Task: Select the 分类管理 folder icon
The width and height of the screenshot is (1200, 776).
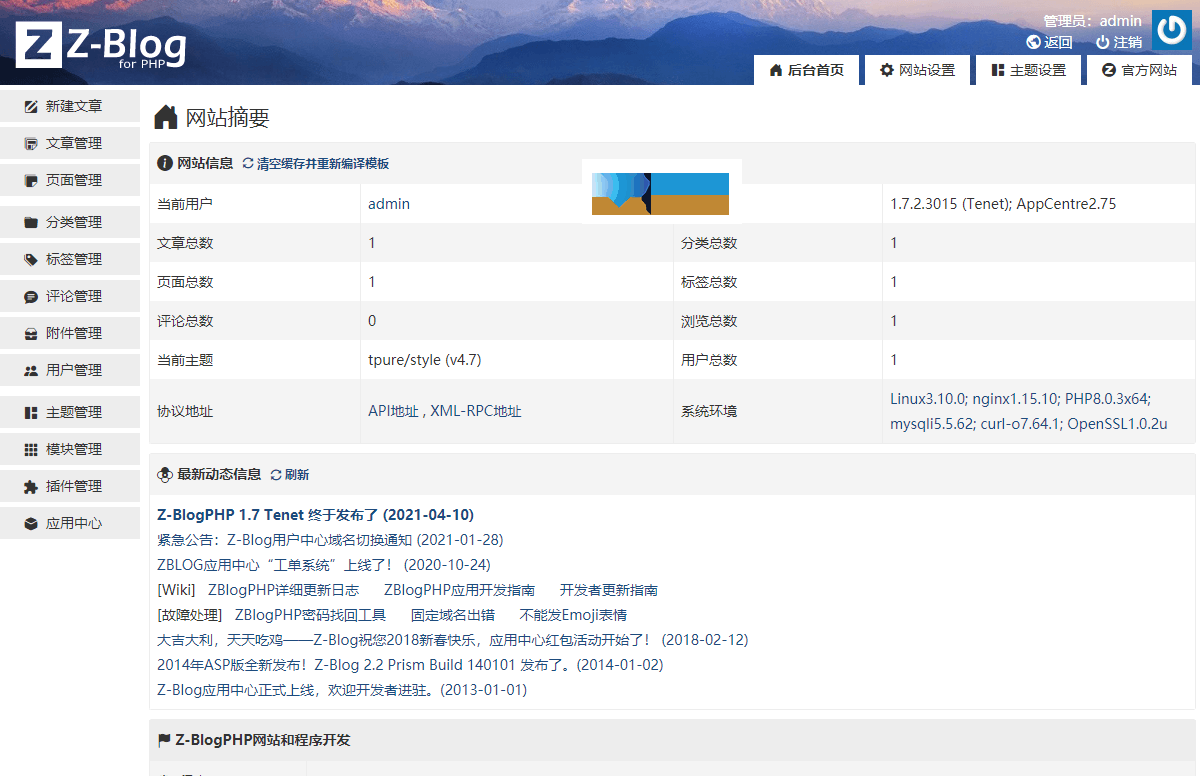Action: point(31,222)
